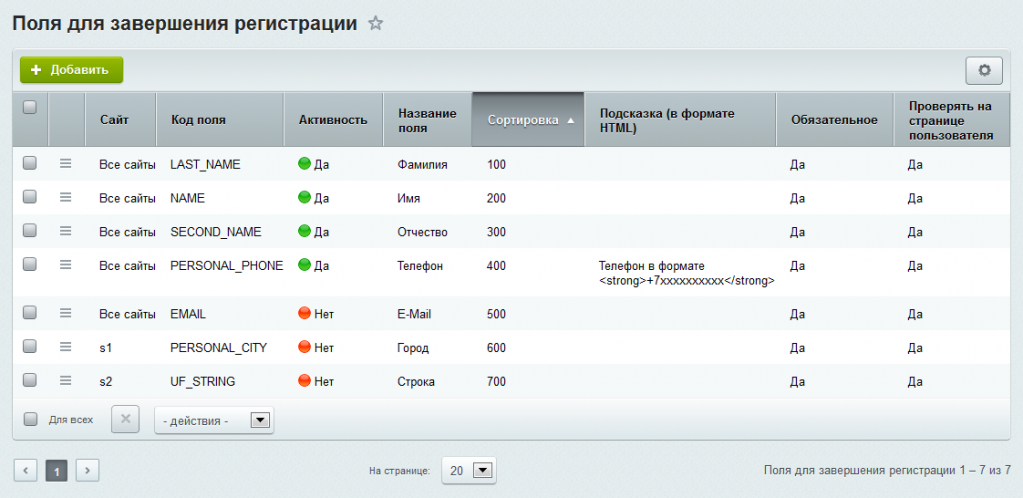The image size is (1023, 498).
Task: Open row menu for PERSONAL_PHONE
Action: [x=65, y=265]
